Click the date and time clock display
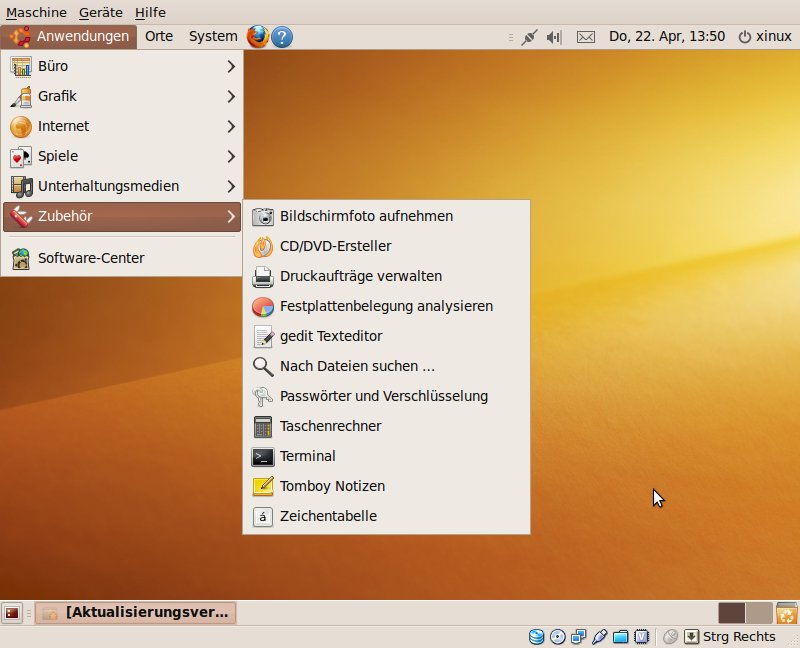Image resolution: width=800 pixels, height=648 pixels. click(x=666, y=36)
